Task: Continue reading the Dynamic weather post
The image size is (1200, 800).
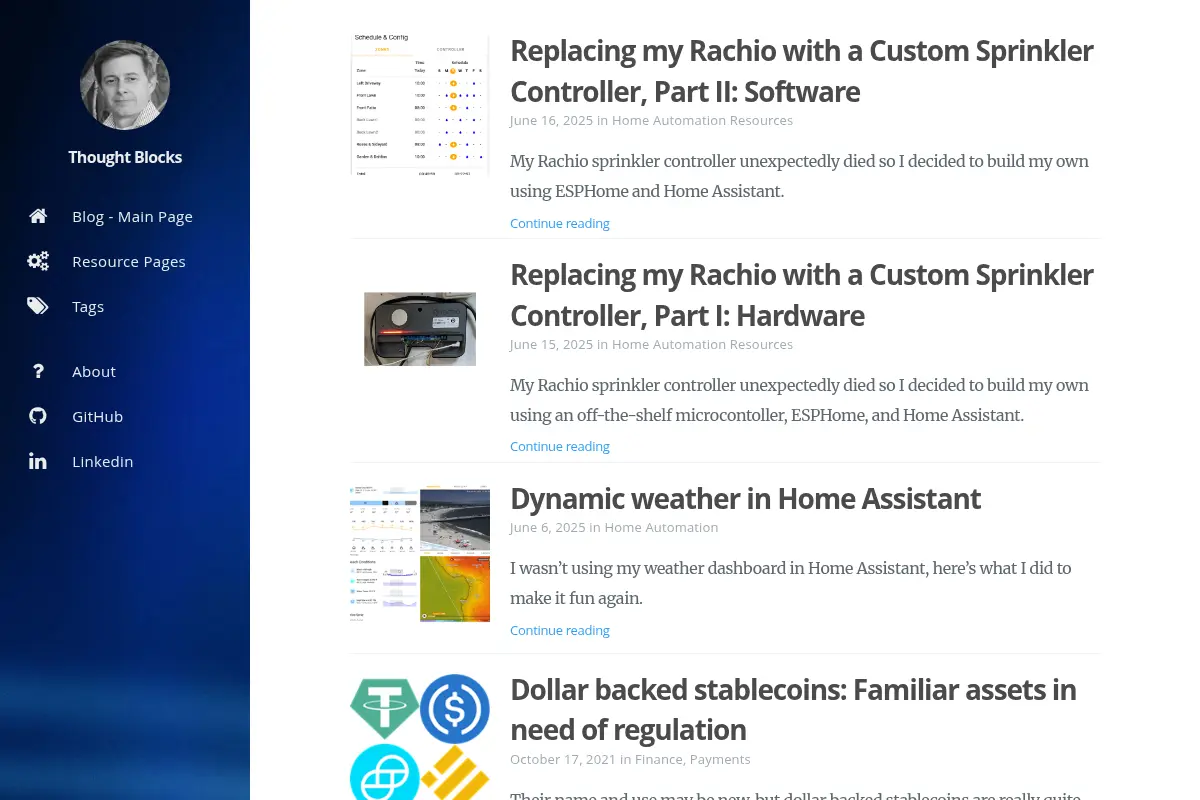Action: 560,630
